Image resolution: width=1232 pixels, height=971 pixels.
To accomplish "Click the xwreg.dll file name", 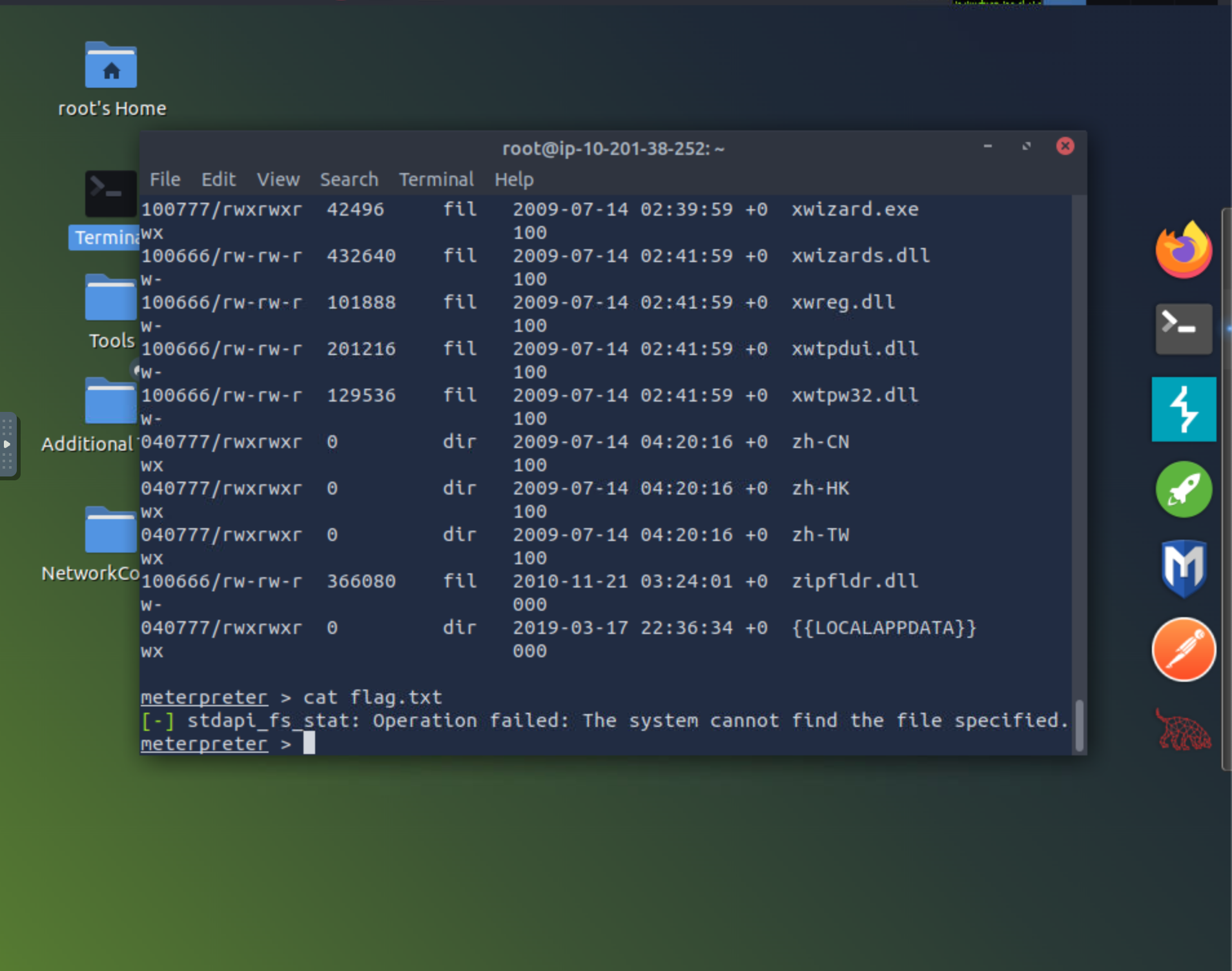I will coord(843,302).
